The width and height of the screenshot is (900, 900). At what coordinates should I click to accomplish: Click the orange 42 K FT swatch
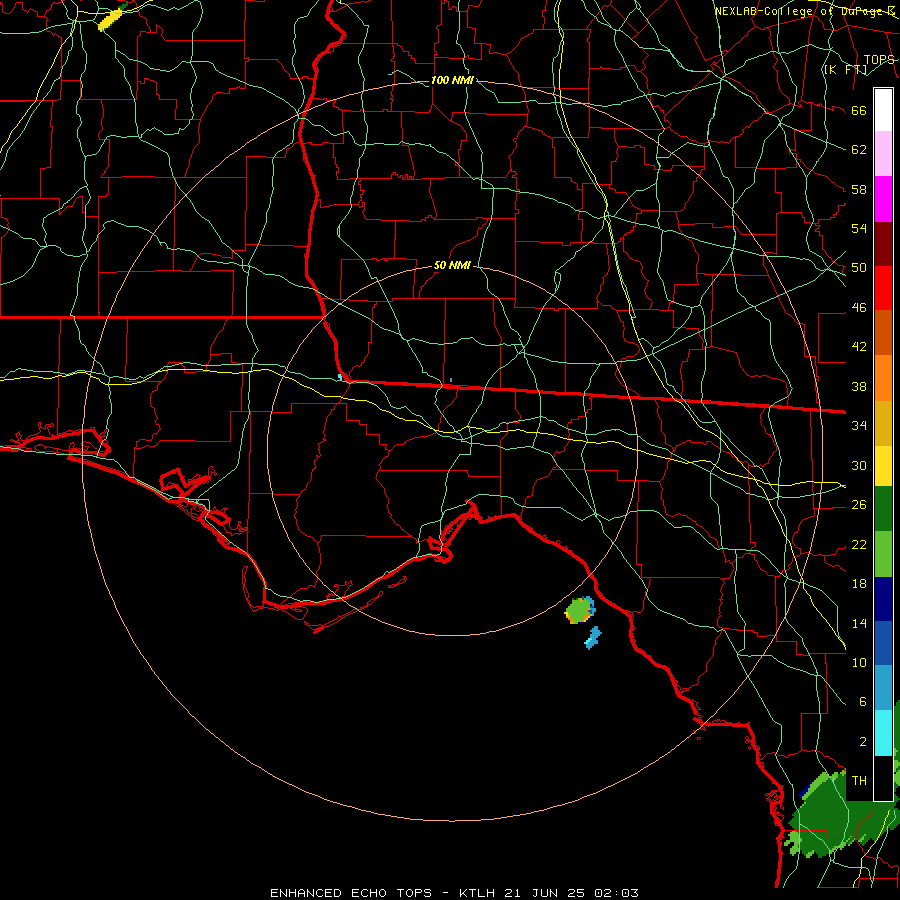[x=883, y=378]
